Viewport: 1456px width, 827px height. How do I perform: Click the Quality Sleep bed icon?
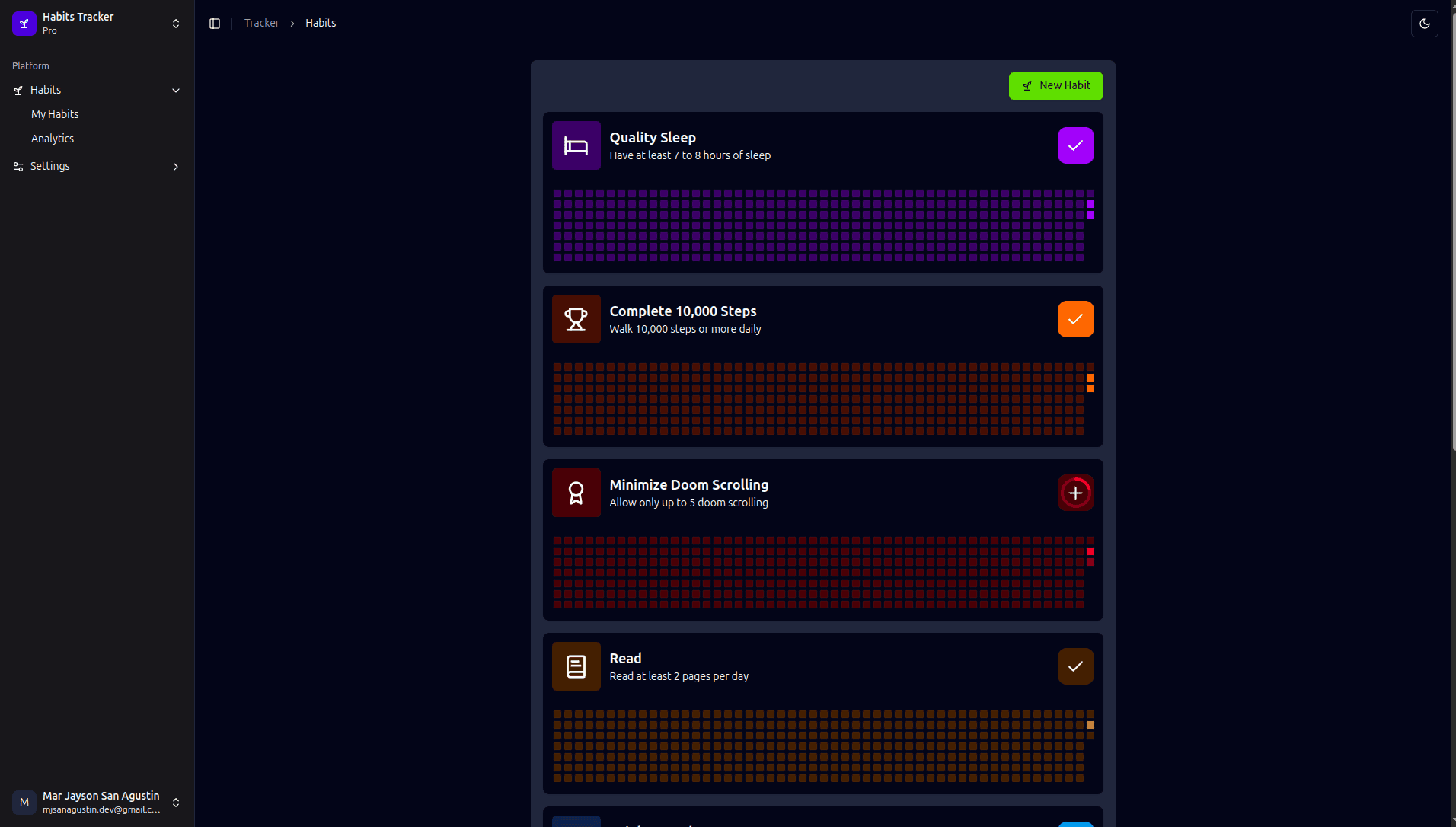(x=576, y=145)
